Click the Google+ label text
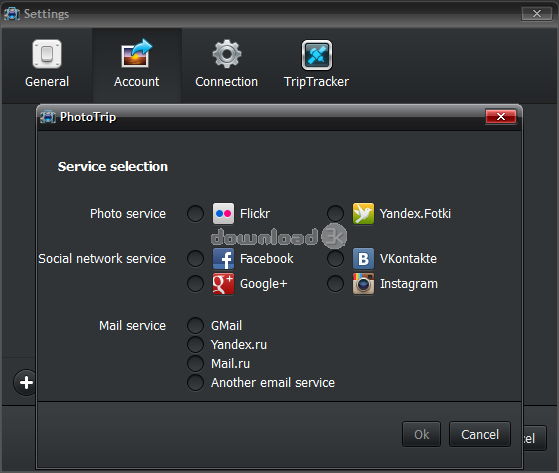This screenshot has width=559, height=473. (x=263, y=284)
